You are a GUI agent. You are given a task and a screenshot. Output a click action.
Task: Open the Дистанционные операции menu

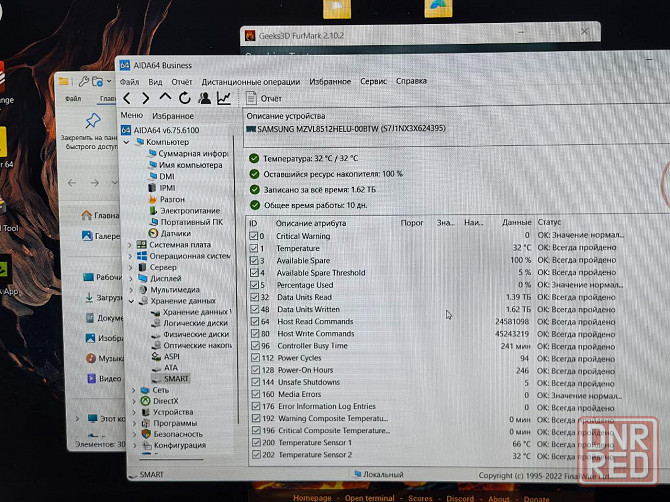250,82
